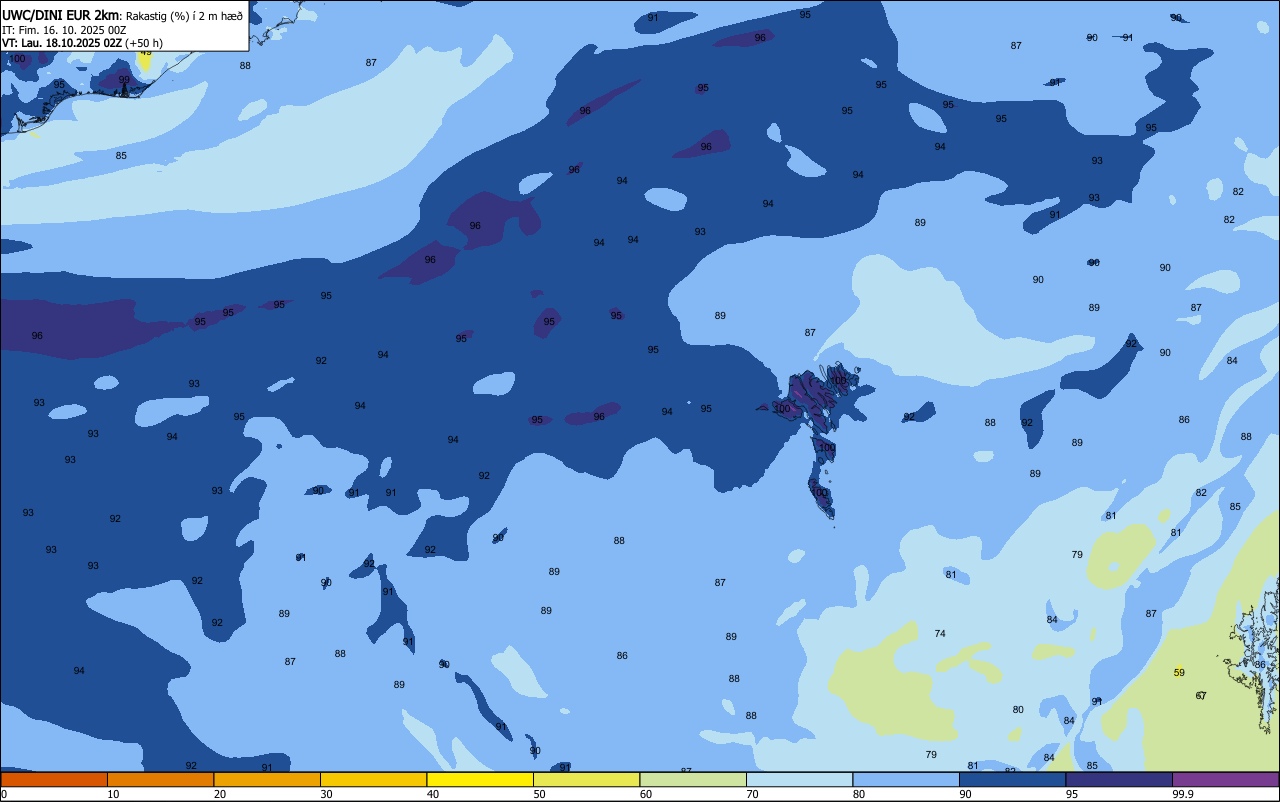Click the navy 95–99.9 legend swatch
This screenshot has height=802, width=1280.
[1119, 779]
